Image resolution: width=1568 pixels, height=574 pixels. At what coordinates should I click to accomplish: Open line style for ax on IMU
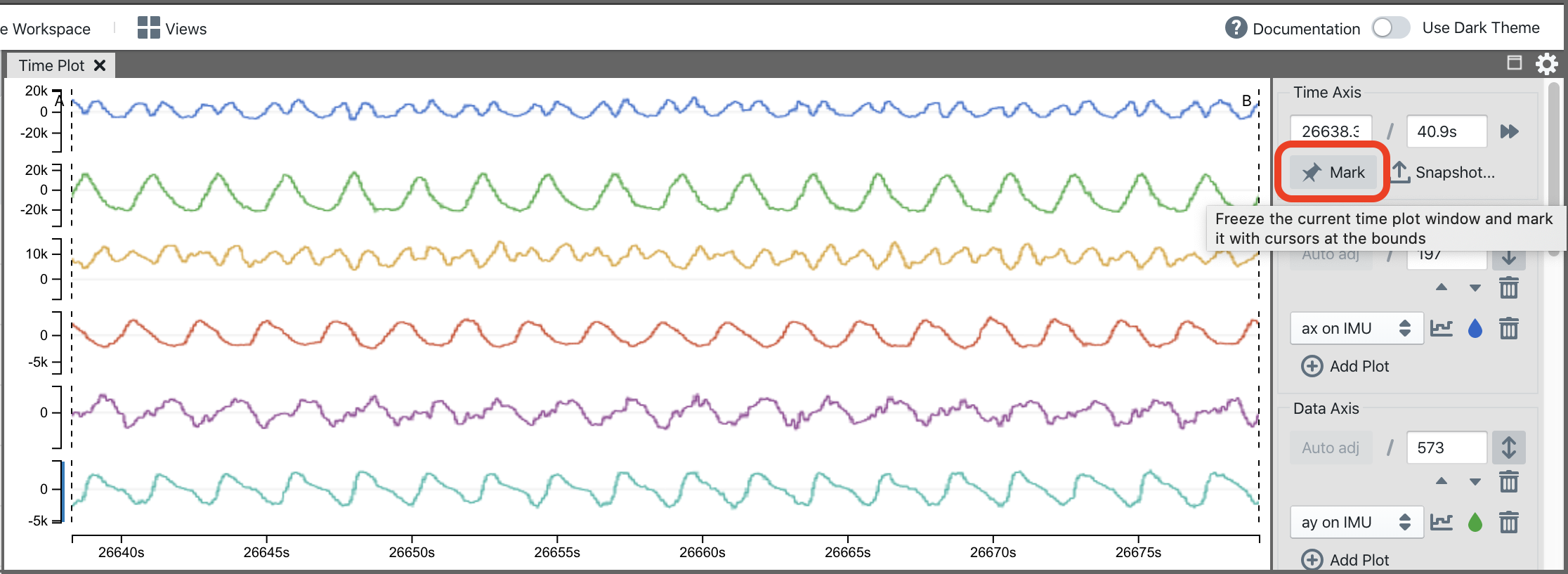[1442, 329]
